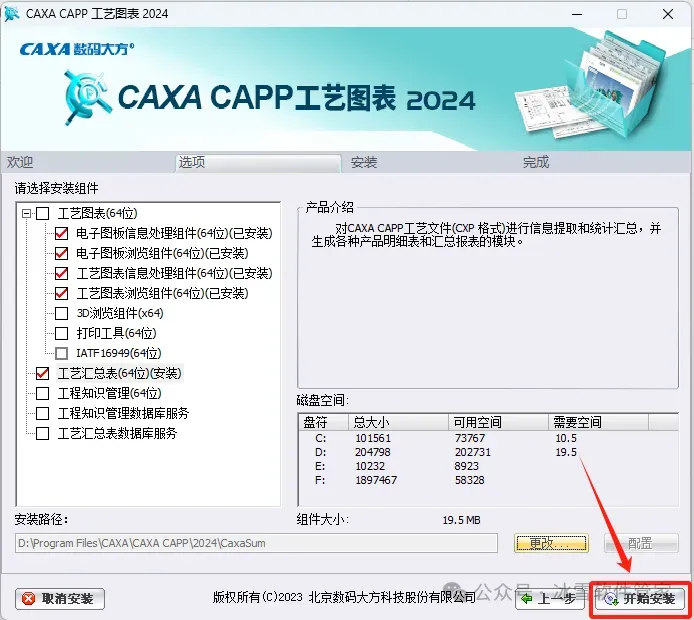
Task: Check 工程知识管理数据库服务 checkbox
Action: (42, 413)
